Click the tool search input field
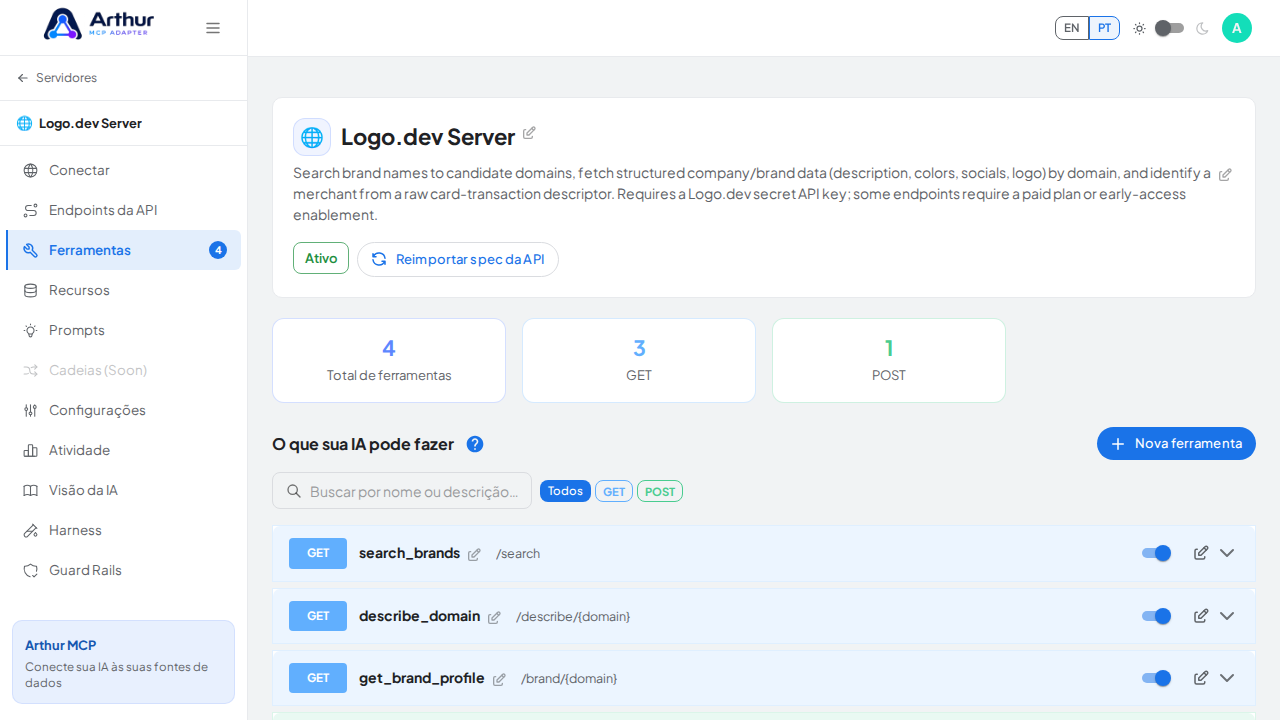 pyautogui.click(x=402, y=491)
